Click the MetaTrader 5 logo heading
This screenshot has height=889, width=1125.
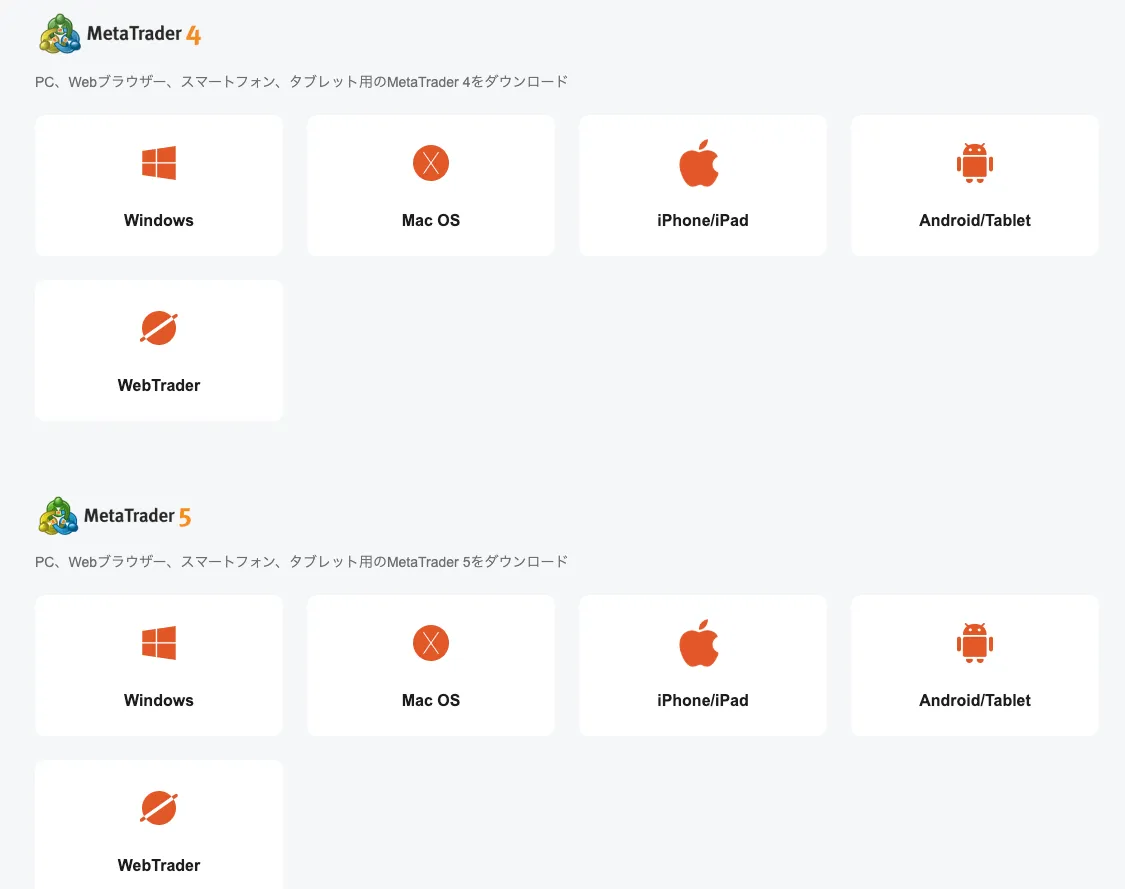[115, 516]
